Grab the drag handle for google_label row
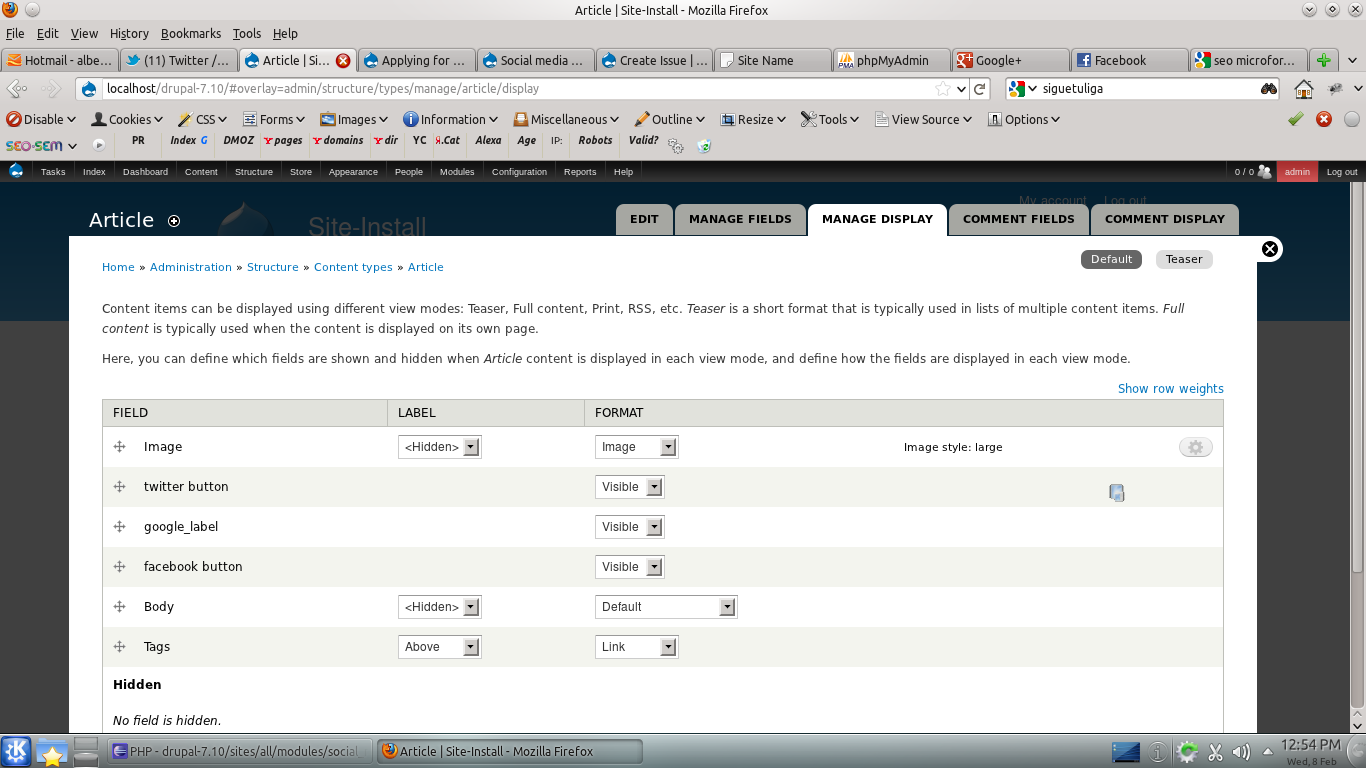This screenshot has height=768, width=1366. coord(119,527)
